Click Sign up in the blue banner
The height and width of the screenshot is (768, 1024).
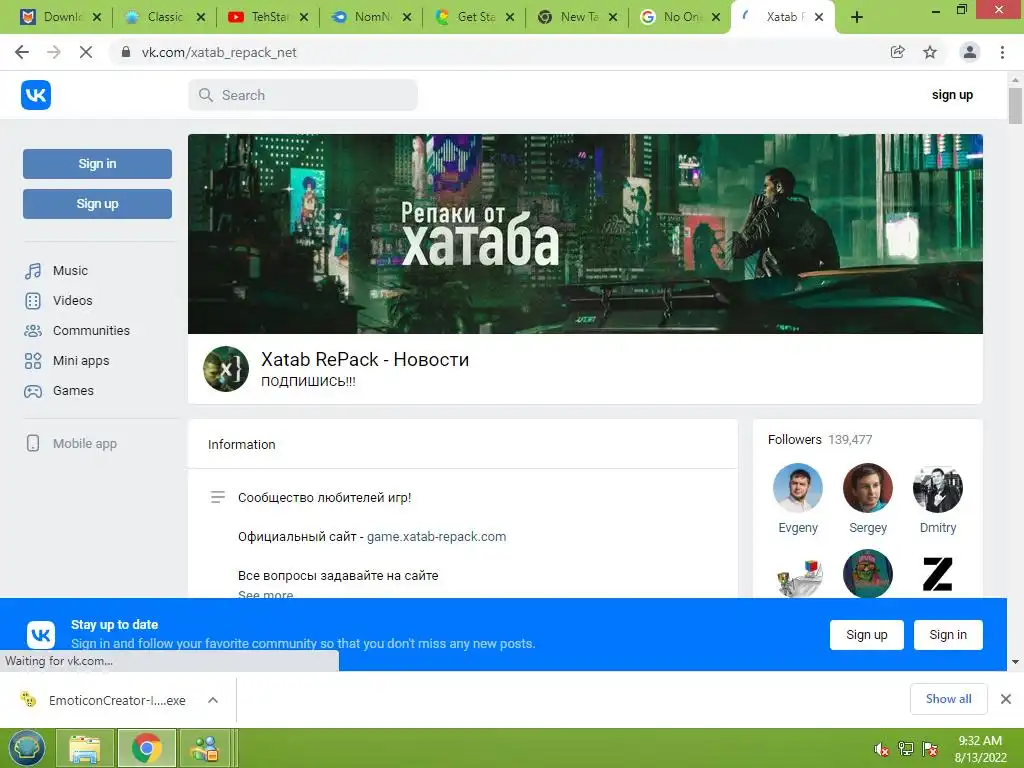867,635
